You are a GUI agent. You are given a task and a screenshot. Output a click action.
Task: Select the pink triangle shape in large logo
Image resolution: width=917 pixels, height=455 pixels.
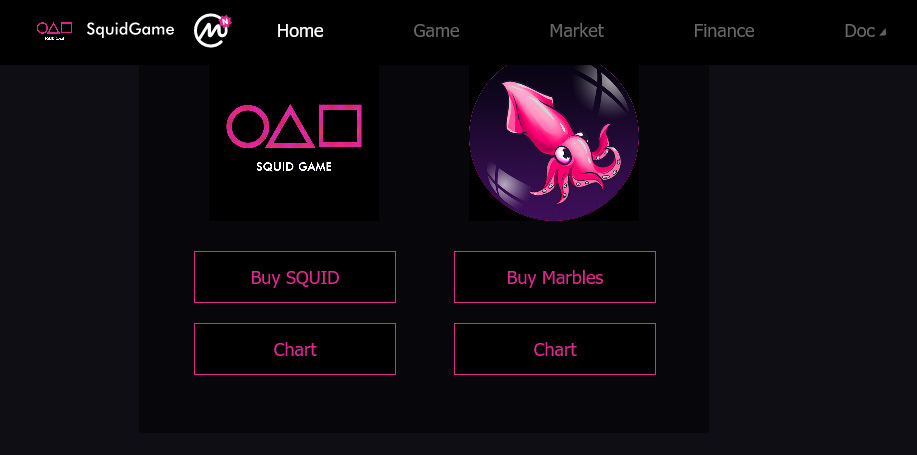[x=291, y=127]
